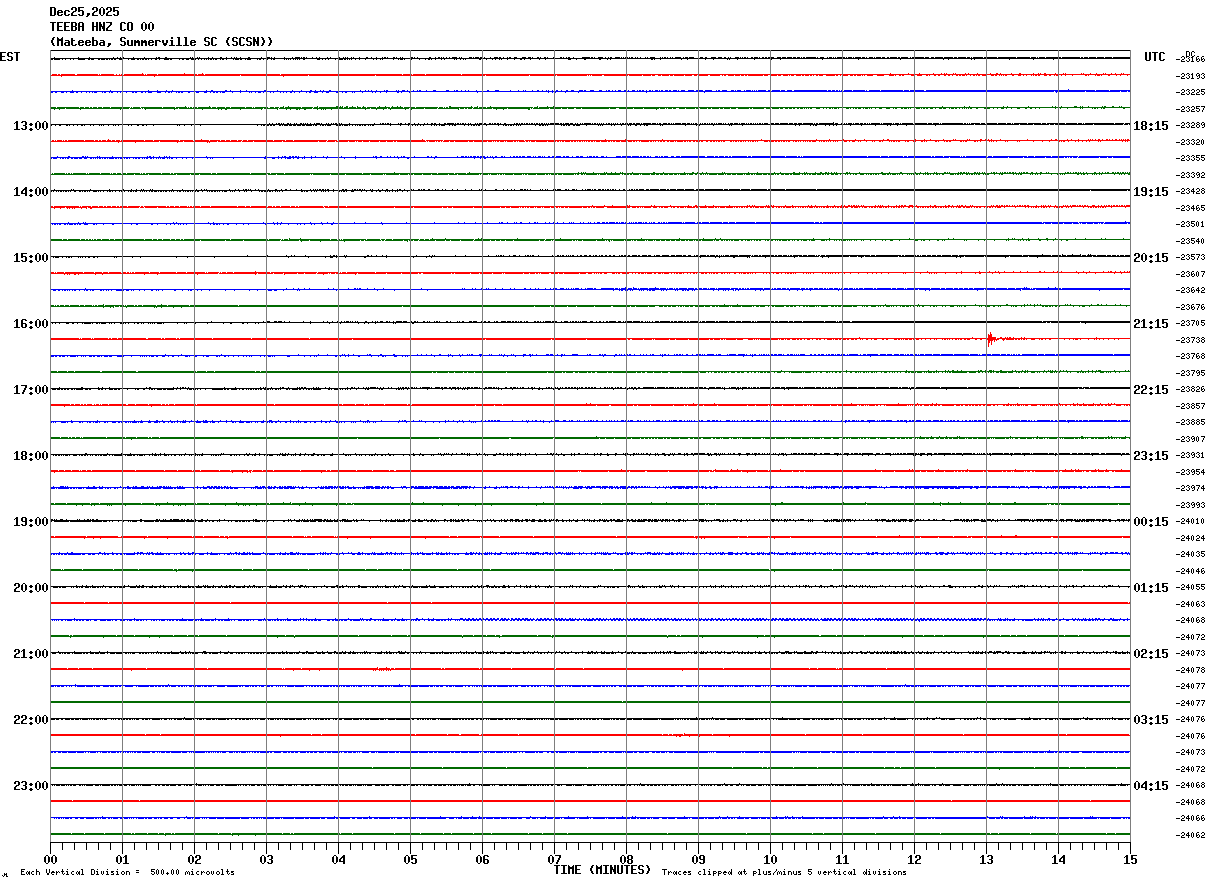
Task: Click the DC offset value -24055
Action: click(x=1191, y=587)
